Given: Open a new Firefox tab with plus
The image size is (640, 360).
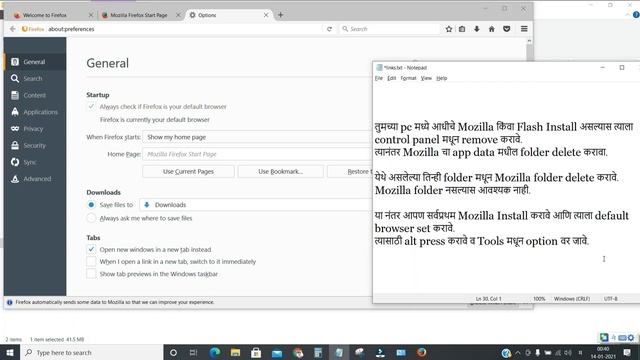Looking at the screenshot, I should coord(280,15).
